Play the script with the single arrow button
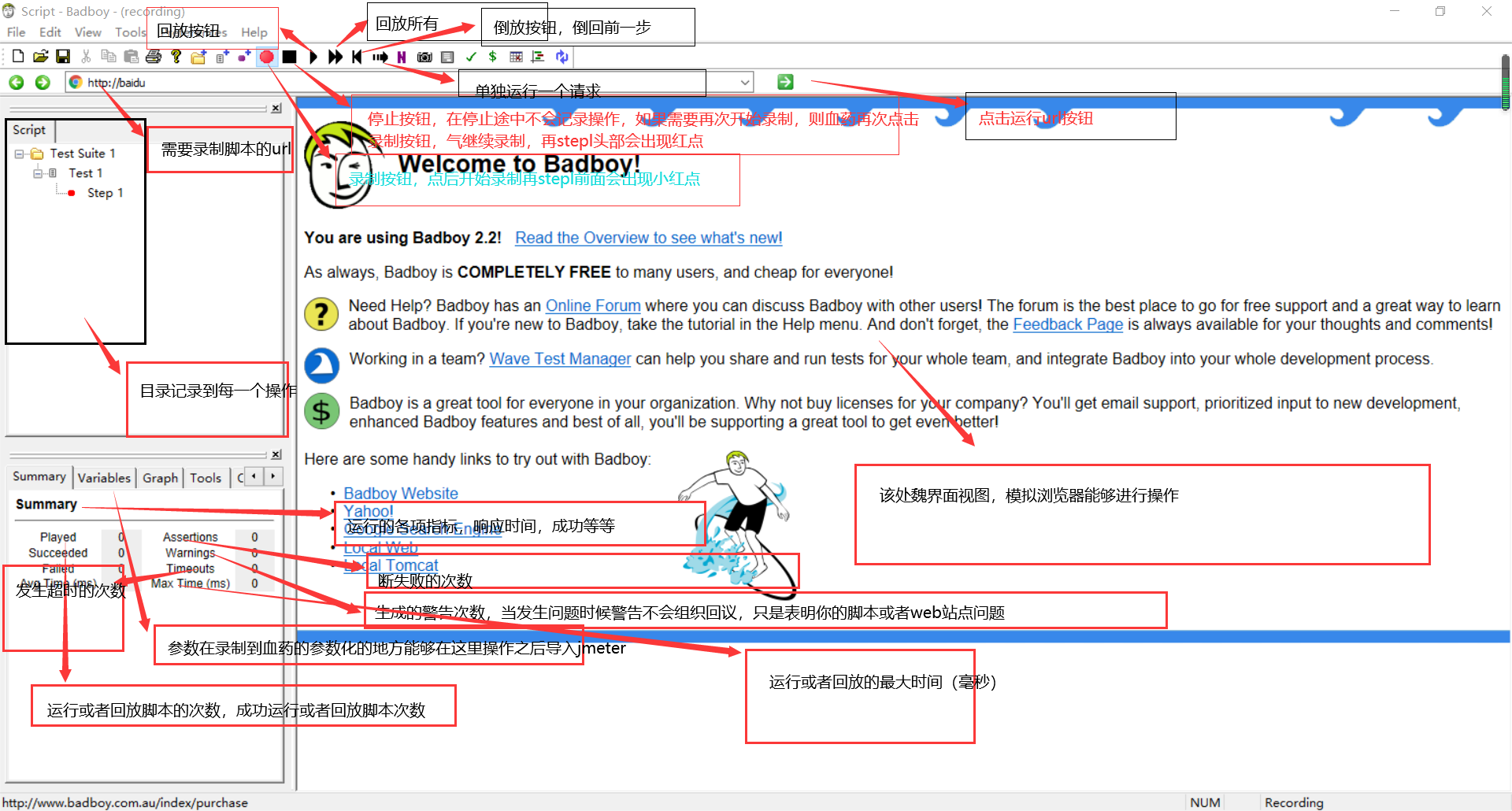1512x811 pixels. pyautogui.click(x=313, y=57)
